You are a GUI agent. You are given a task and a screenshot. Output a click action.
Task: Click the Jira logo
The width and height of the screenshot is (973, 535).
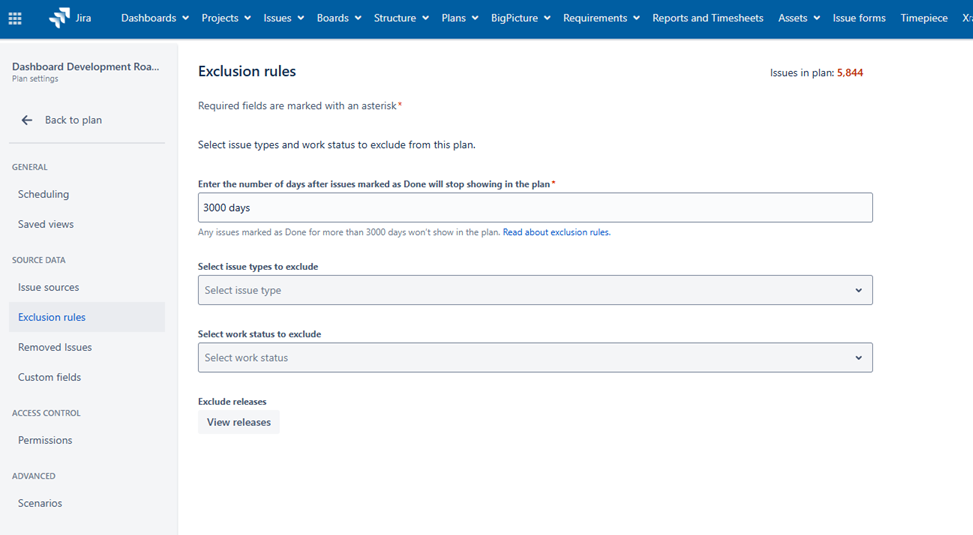pos(70,18)
